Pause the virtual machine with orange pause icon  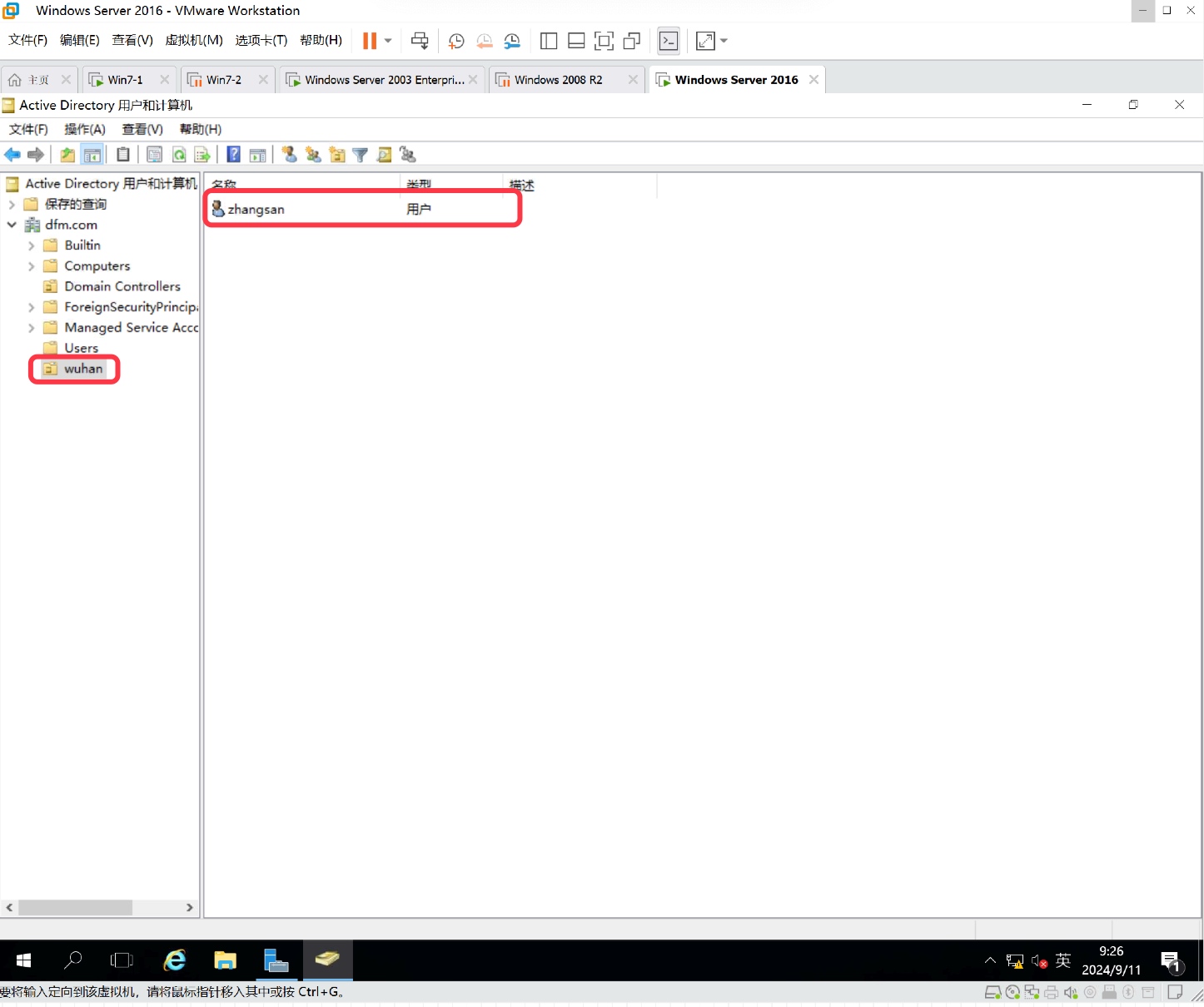(x=370, y=41)
